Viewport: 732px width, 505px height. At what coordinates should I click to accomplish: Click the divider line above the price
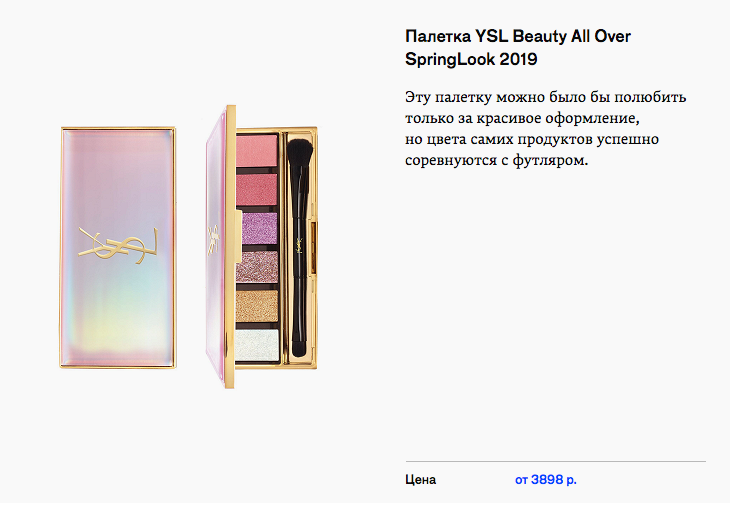click(555, 461)
